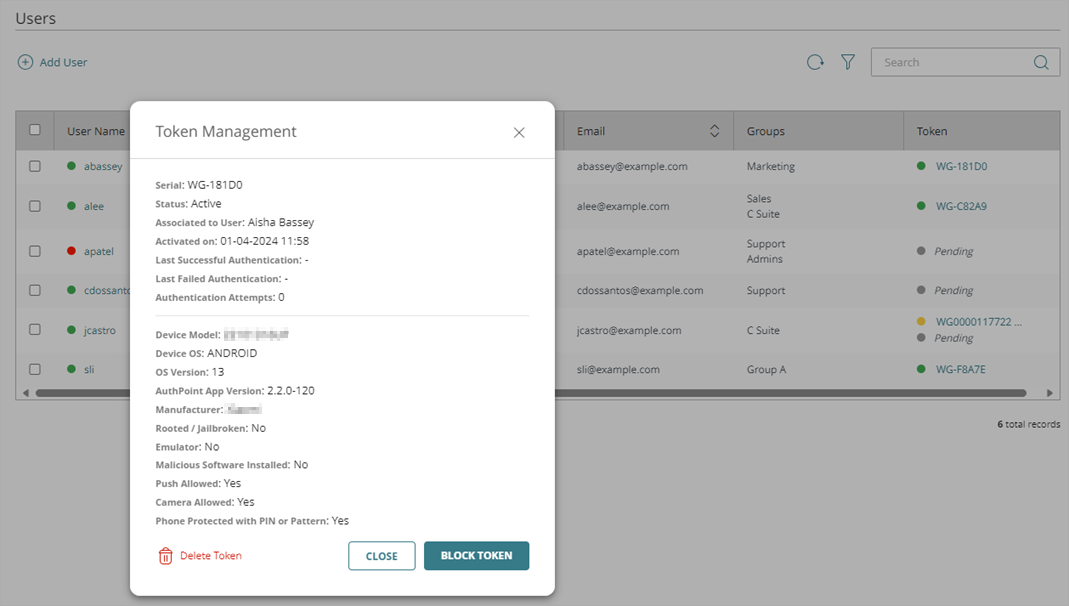The image size is (1069, 606).
Task: Click the refresh icon above the user table
Action: (x=815, y=62)
